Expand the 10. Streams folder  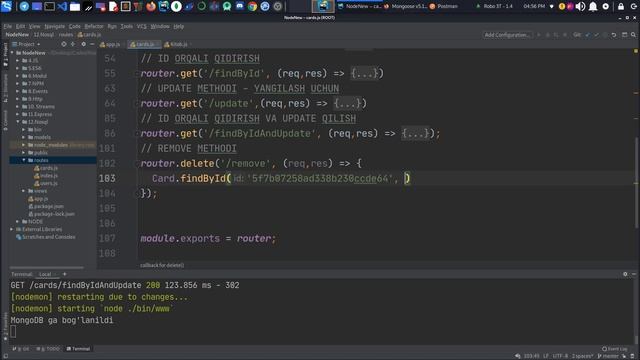(x=18, y=107)
